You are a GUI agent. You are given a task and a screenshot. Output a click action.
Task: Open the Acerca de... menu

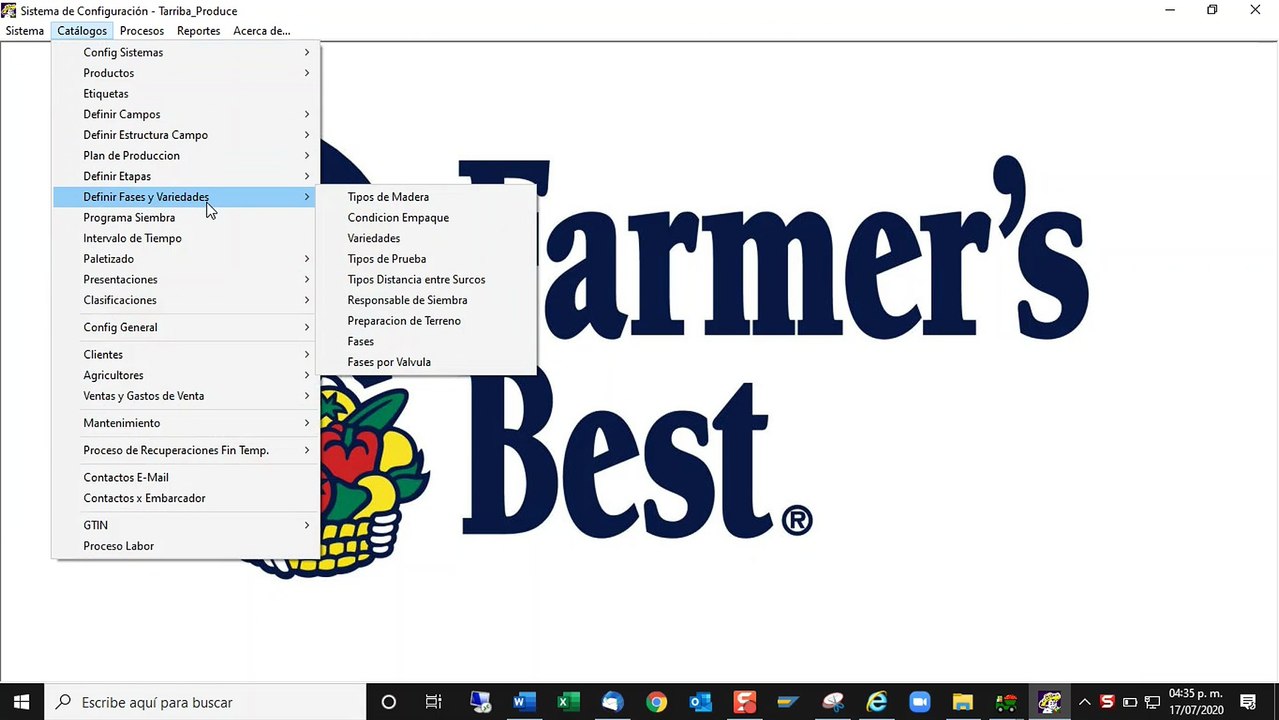(x=261, y=31)
